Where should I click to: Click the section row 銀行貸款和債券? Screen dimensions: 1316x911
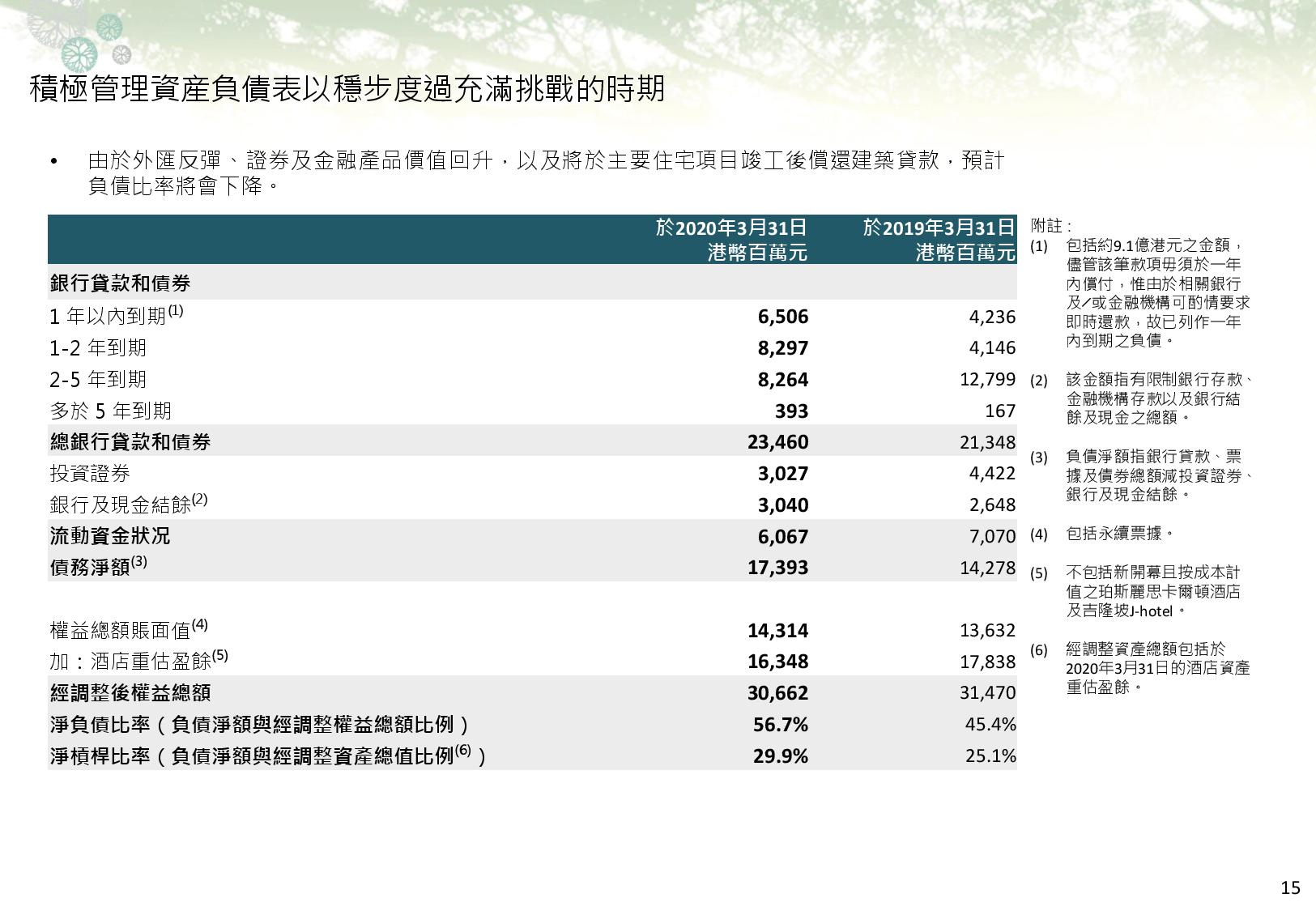pyautogui.click(x=532, y=283)
